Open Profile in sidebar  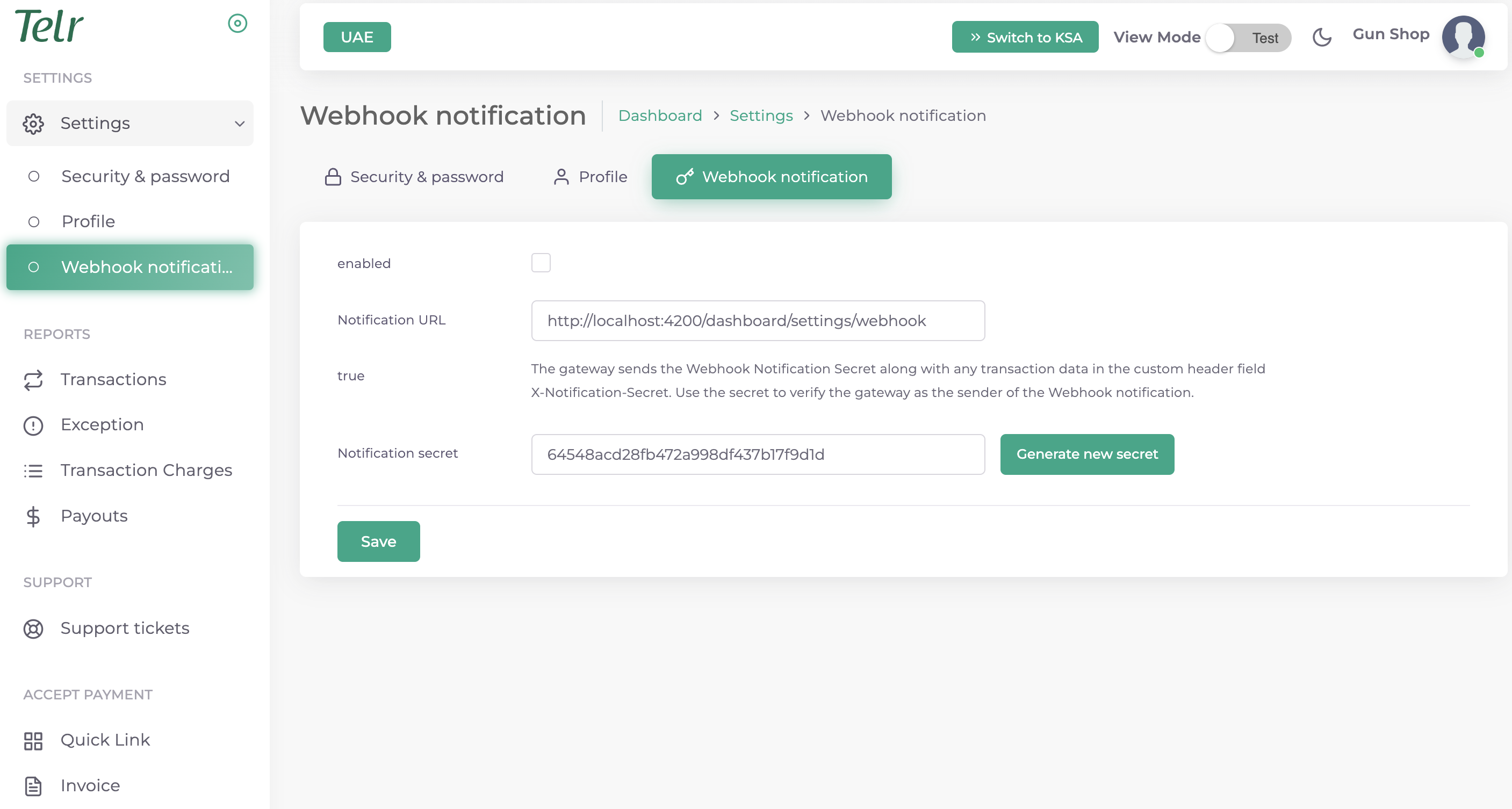(x=129, y=221)
